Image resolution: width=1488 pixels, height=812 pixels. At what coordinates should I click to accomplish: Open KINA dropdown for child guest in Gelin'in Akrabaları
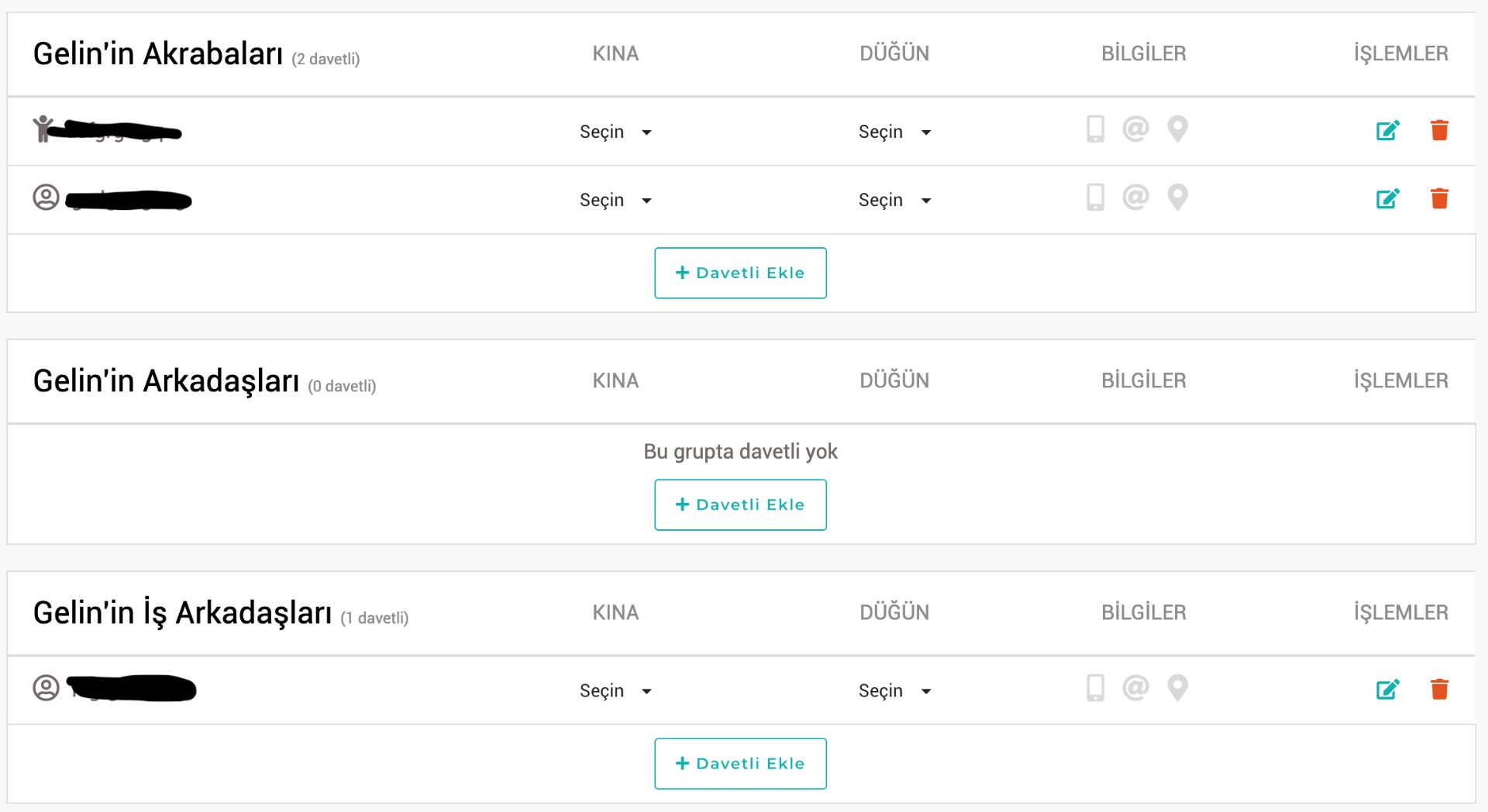click(615, 132)
